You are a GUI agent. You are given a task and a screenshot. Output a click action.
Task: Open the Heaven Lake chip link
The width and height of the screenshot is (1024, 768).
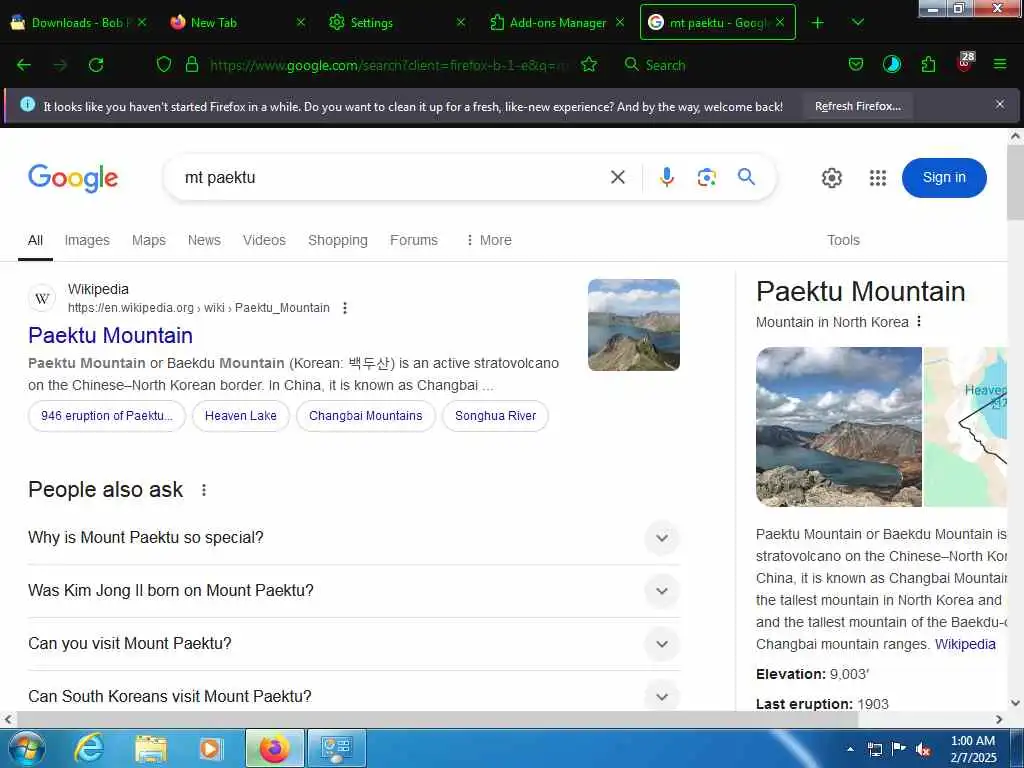241,416
